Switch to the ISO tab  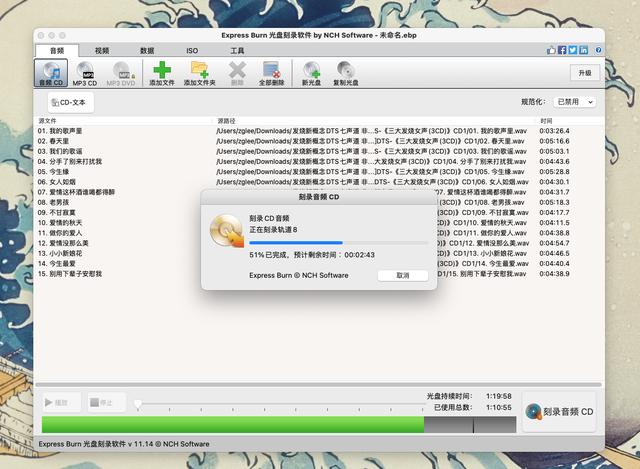[x=192, y=51]
